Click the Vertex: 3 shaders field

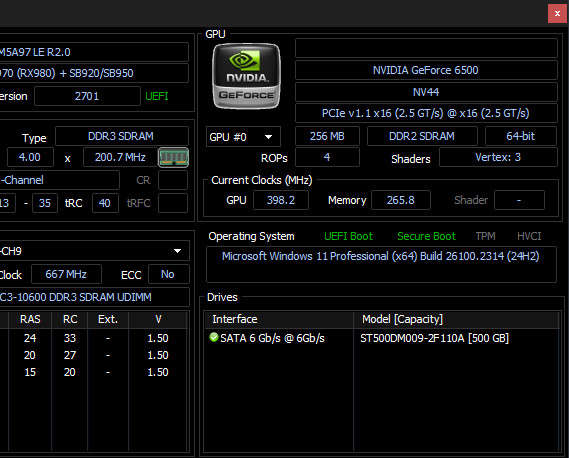pyautogui.click(x=498, y=157)
